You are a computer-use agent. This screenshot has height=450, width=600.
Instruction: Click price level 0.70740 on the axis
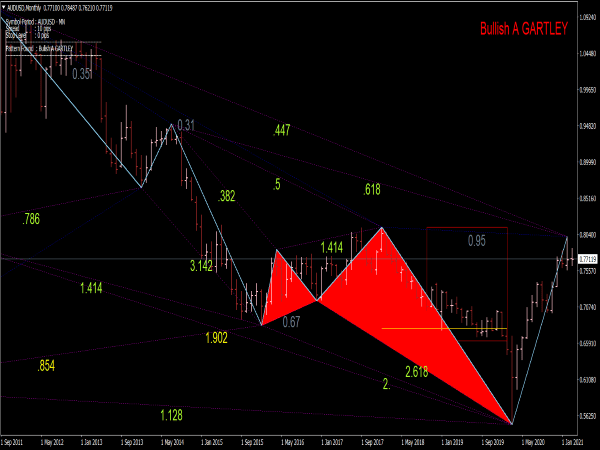point(588,307)
